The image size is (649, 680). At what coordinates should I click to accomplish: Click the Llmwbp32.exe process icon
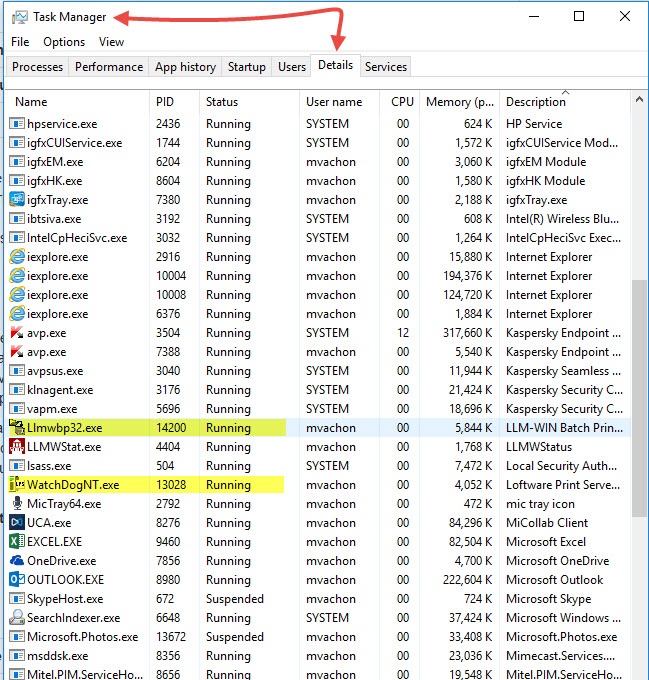coord(17,428)
